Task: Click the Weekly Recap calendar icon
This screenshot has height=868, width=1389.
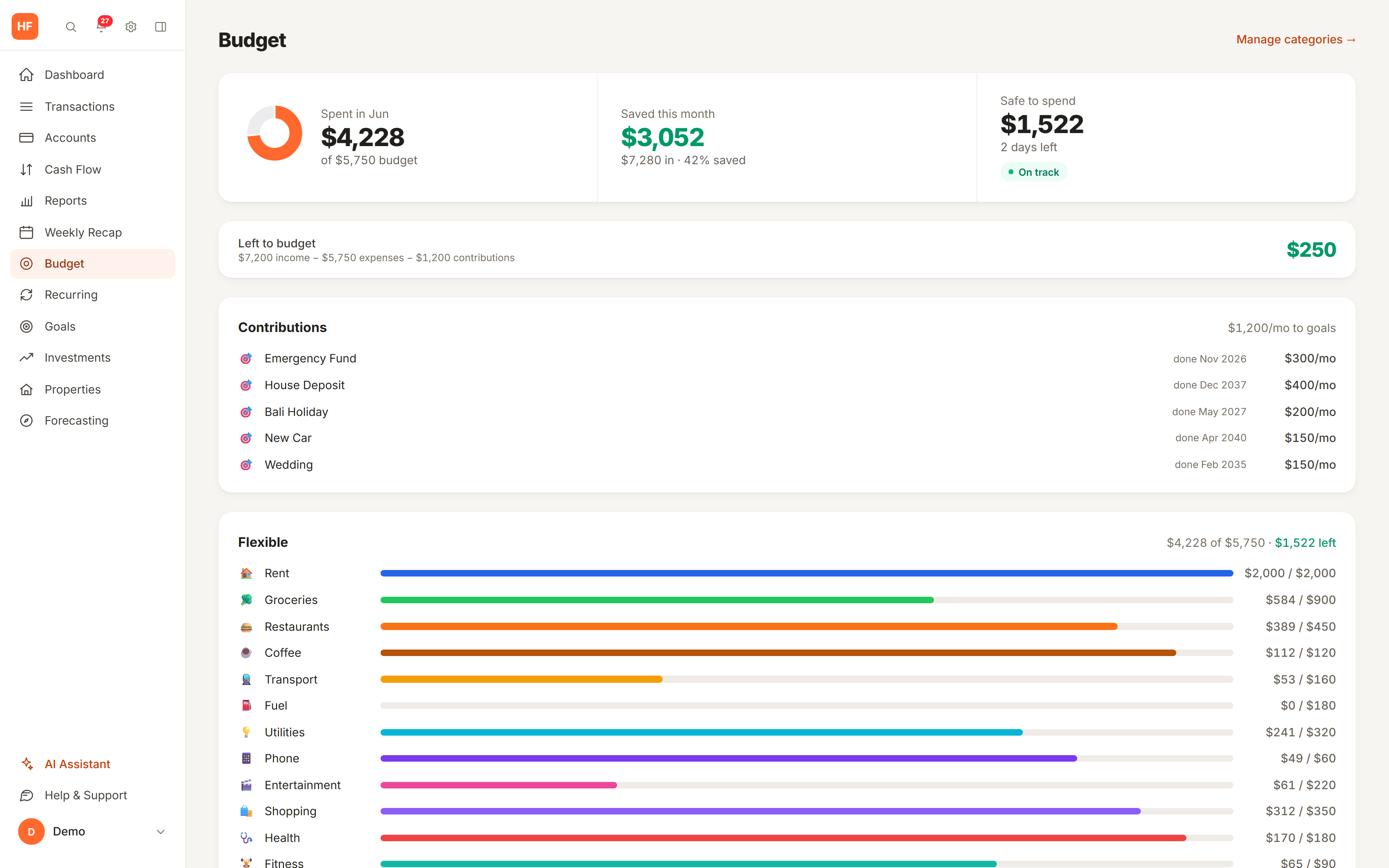Action: coord(26,233)
